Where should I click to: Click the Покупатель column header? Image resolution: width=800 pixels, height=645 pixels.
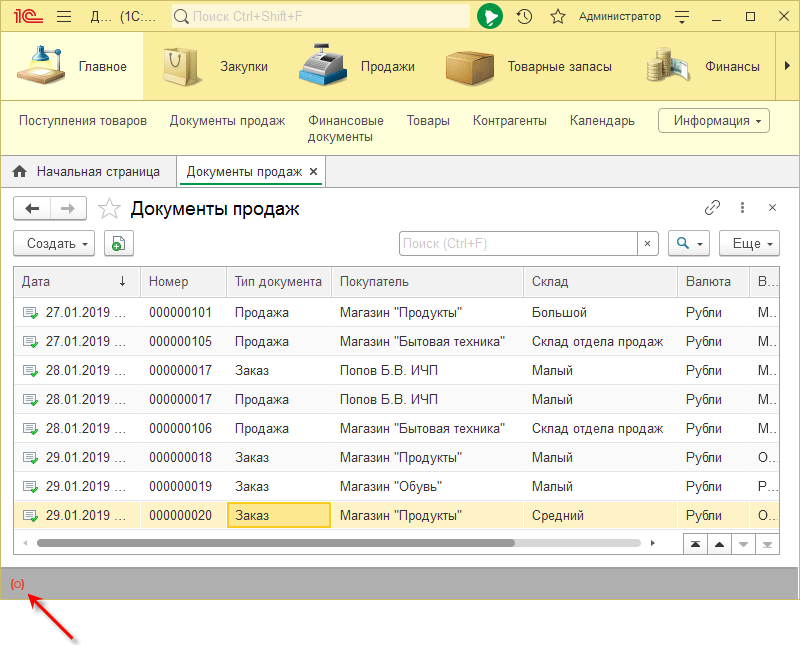[428, 282]
